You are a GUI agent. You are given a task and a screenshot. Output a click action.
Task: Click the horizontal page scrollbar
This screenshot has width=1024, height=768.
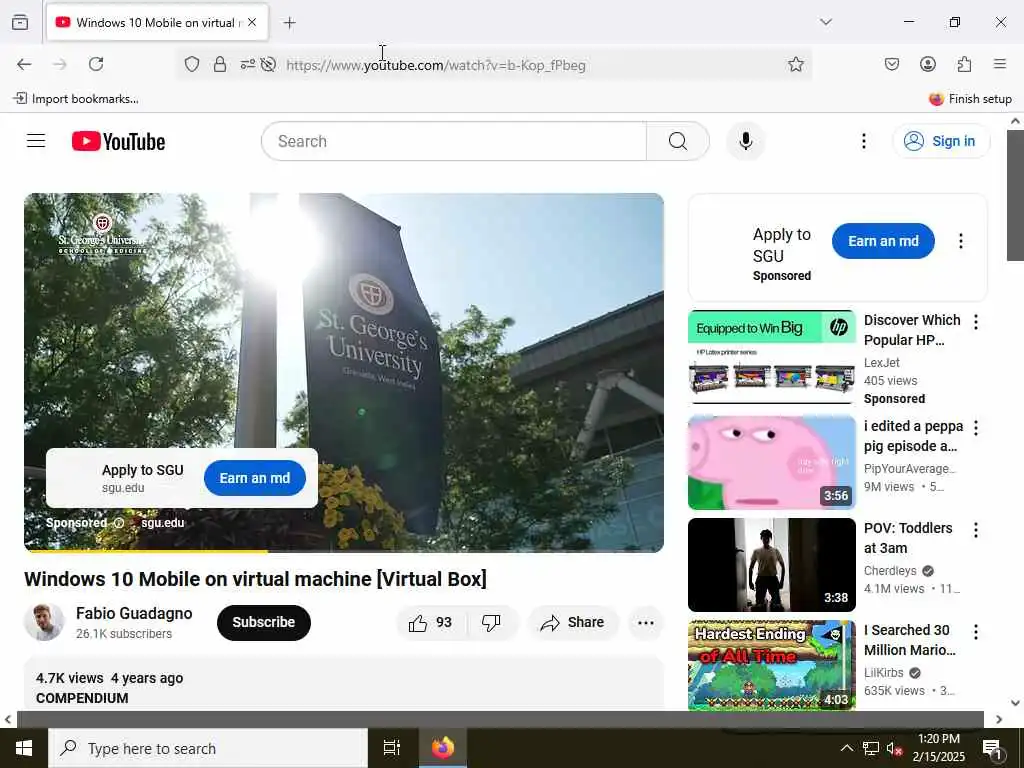[500, 719]
